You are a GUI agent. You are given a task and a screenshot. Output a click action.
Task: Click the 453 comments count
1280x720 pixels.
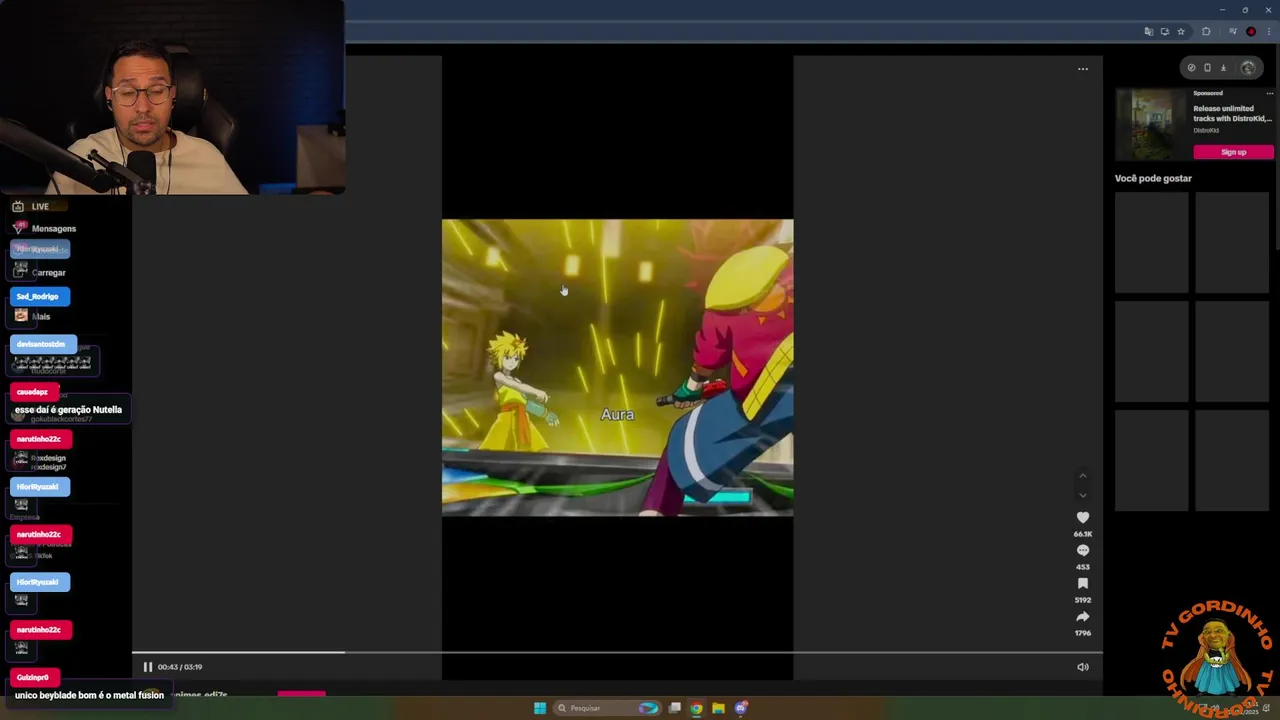point(1083,567)
